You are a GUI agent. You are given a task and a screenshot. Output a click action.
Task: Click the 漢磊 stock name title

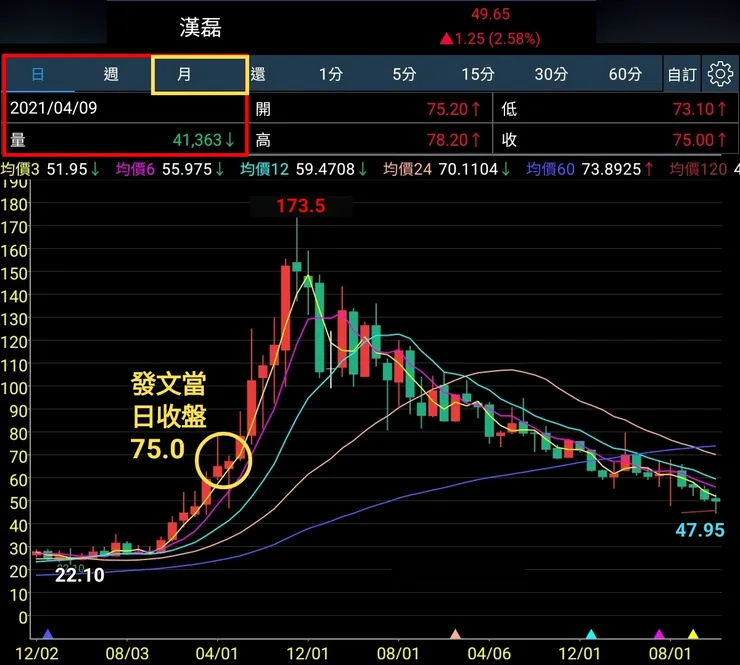pos(201,27)
